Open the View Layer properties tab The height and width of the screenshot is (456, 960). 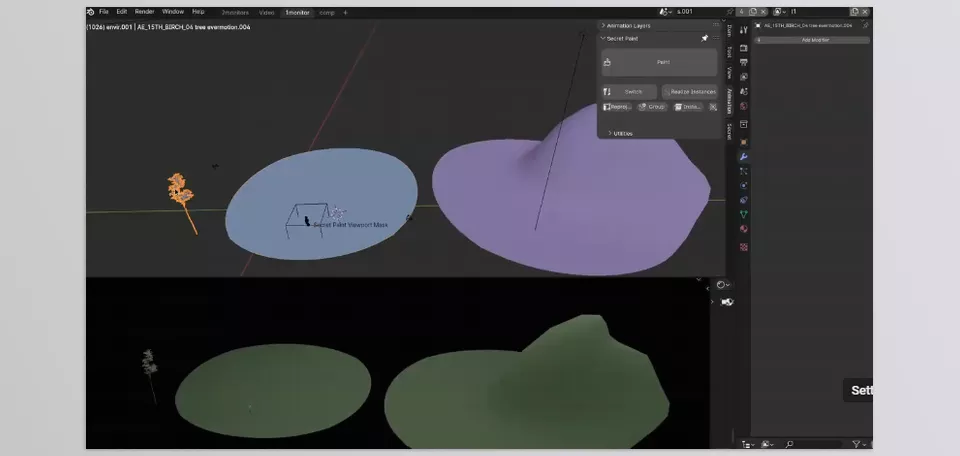coord(743,77)
